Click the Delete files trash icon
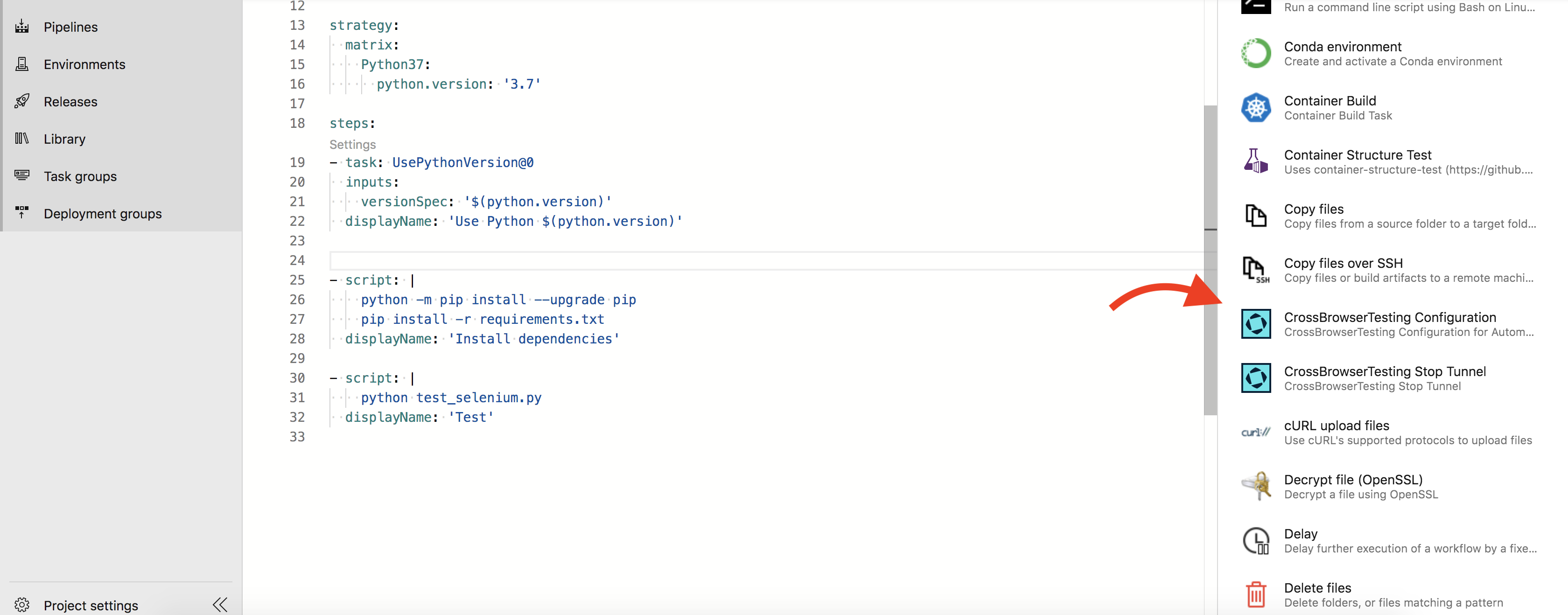This screenshot has height=615, width=1568. 1255,594
